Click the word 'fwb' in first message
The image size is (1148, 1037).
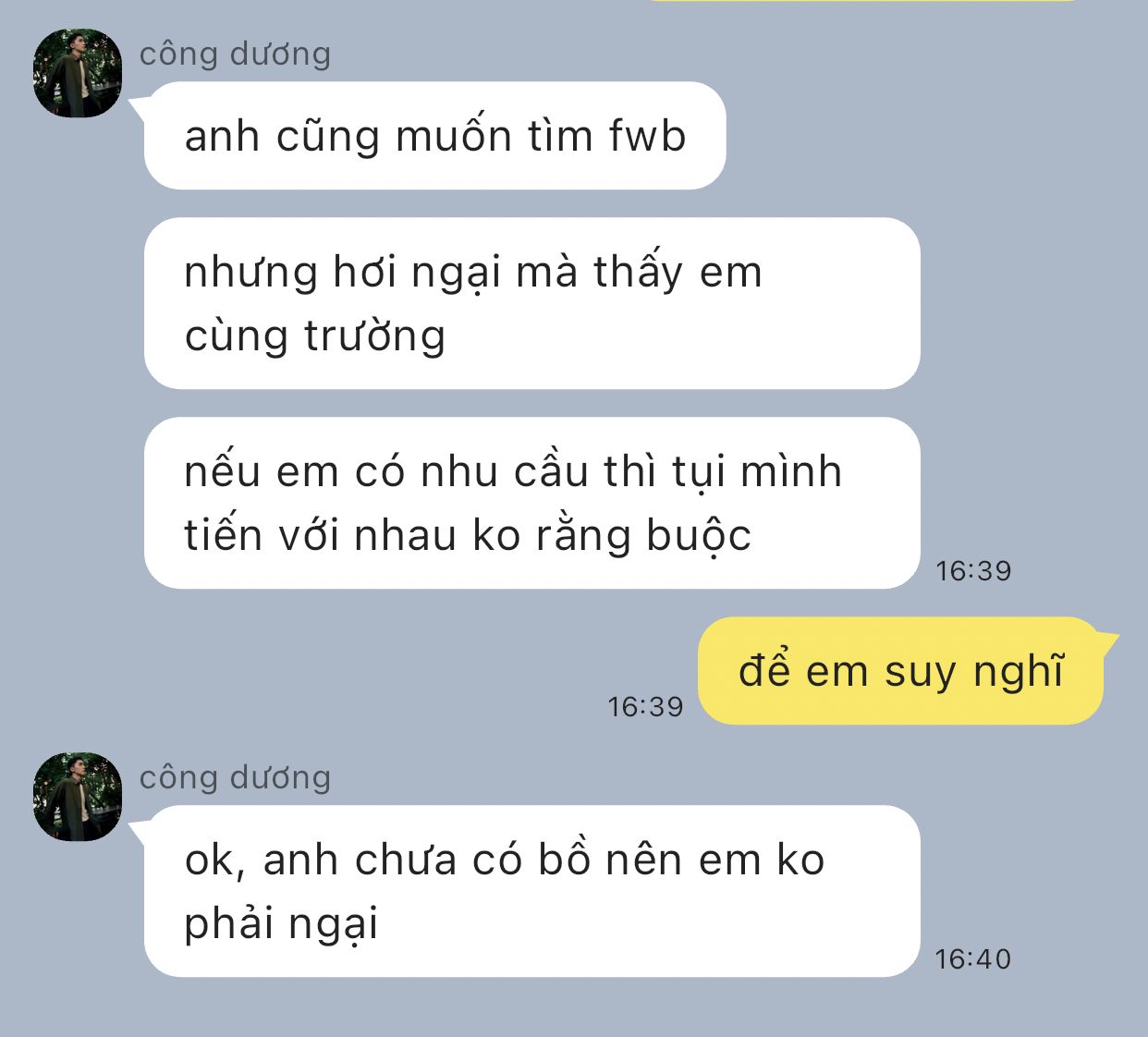pos(648,136)
